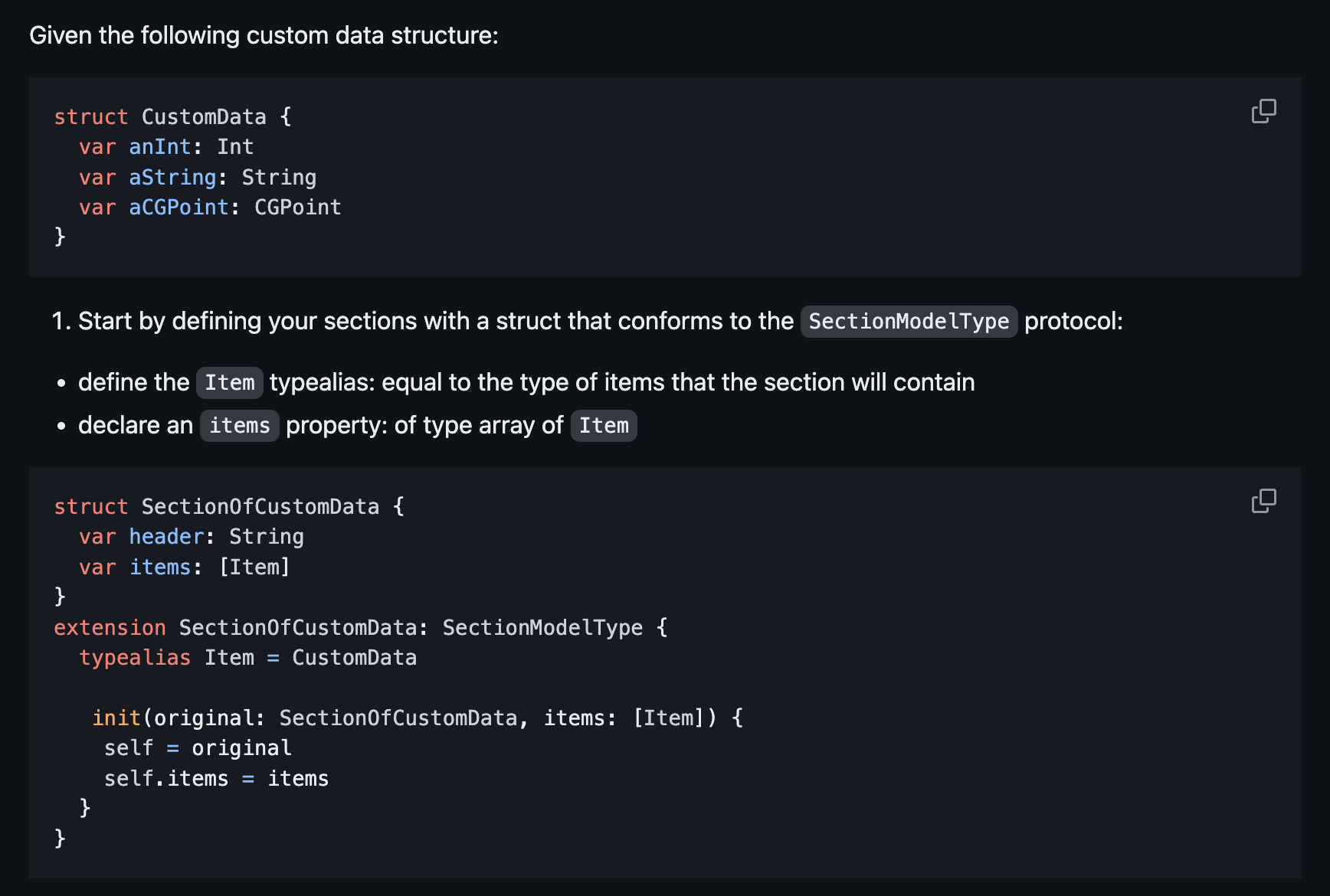
Task: Click the Item code tag before "typealias"
Action: [x=229, y=382]
